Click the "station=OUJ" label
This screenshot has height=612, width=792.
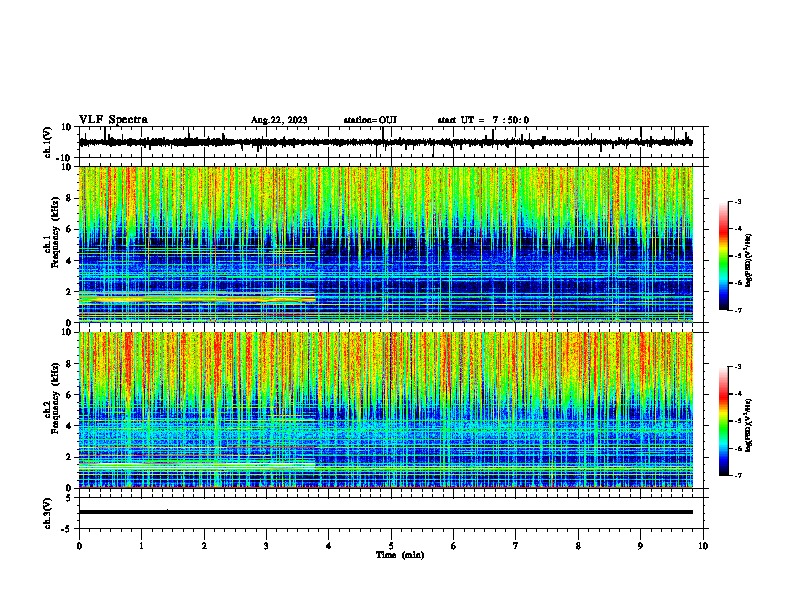coord(370,120)
